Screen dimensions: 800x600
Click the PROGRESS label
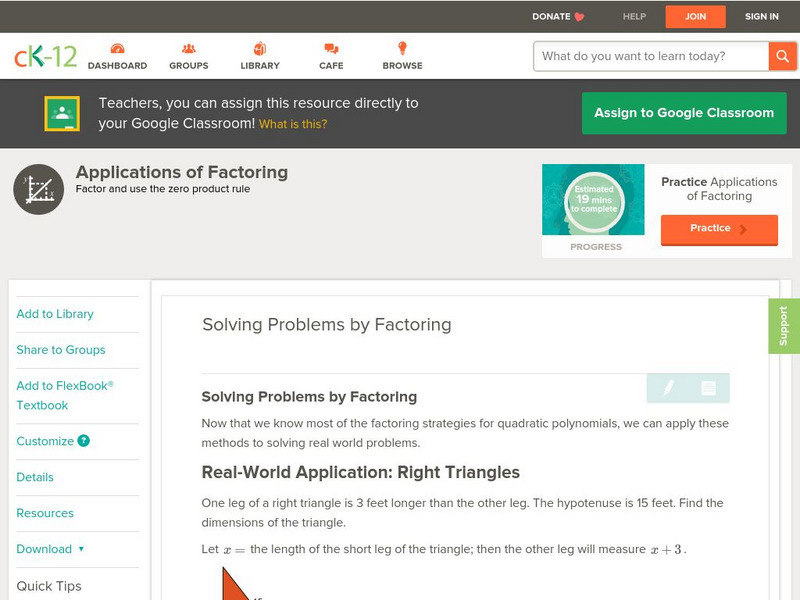click(x=596, y=247)
